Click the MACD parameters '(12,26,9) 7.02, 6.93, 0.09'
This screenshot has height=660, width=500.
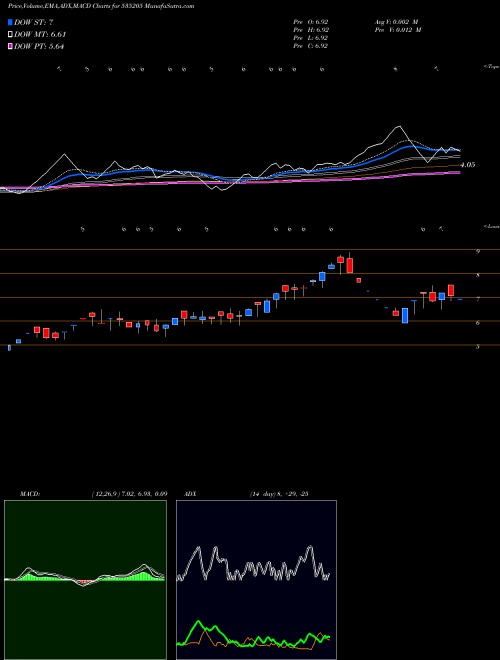pyautogui.click(x=129, y=494)
